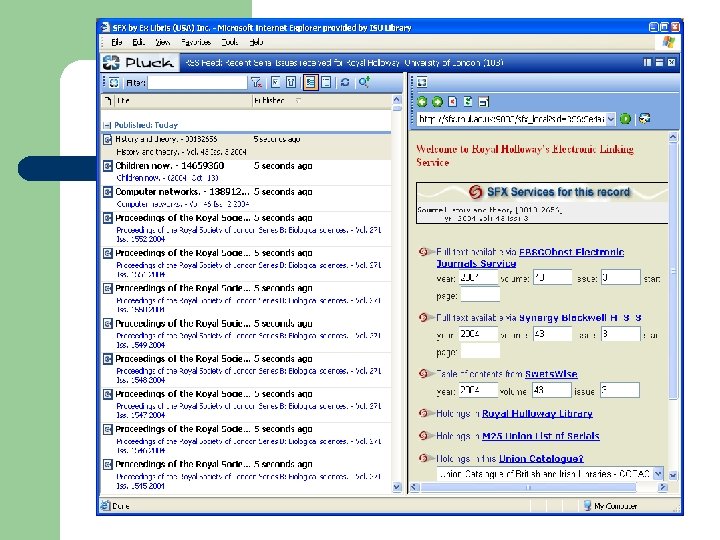Open the File menu
The height and width of the screenshot is (540, 720).
[117, 42]
